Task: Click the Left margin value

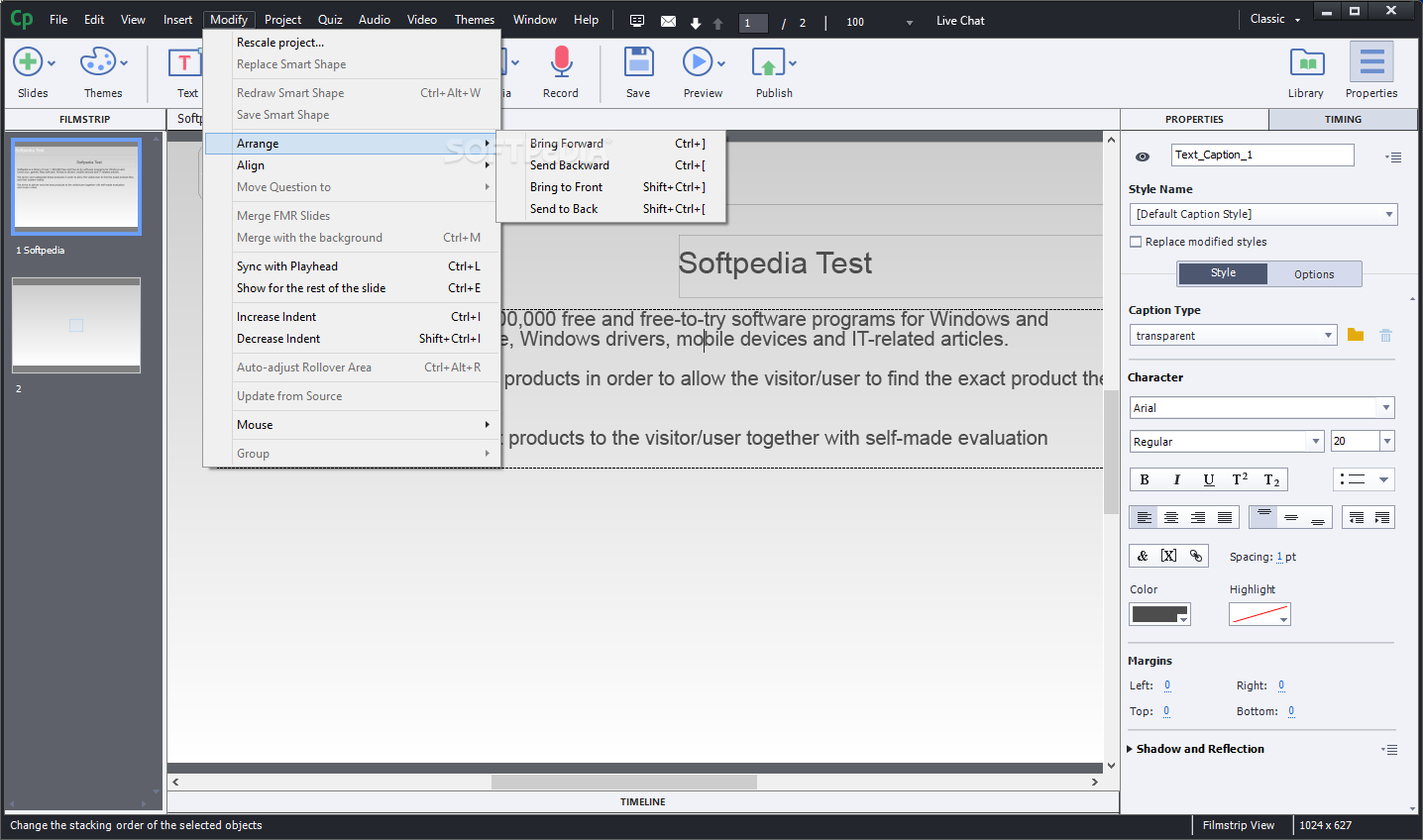Action: (x=1167, y=685)
